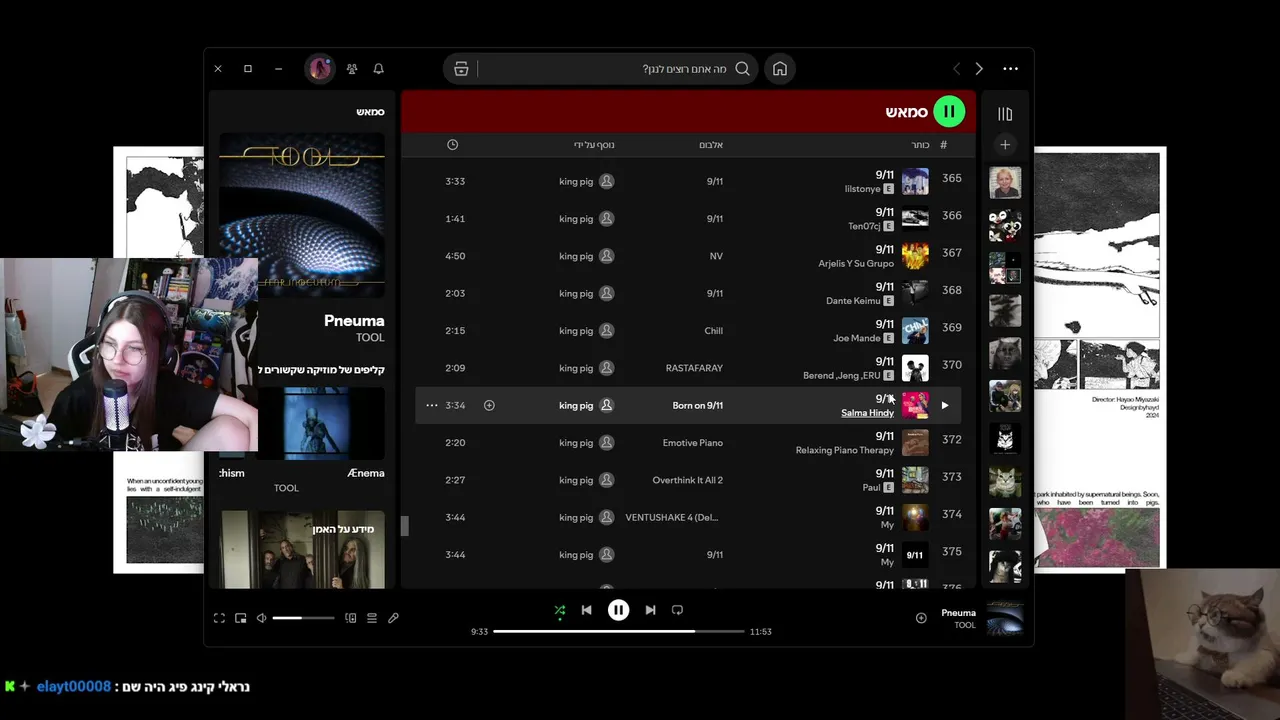
Task: Pause the playlist with the green button
Action: click(x=949, y=112)
